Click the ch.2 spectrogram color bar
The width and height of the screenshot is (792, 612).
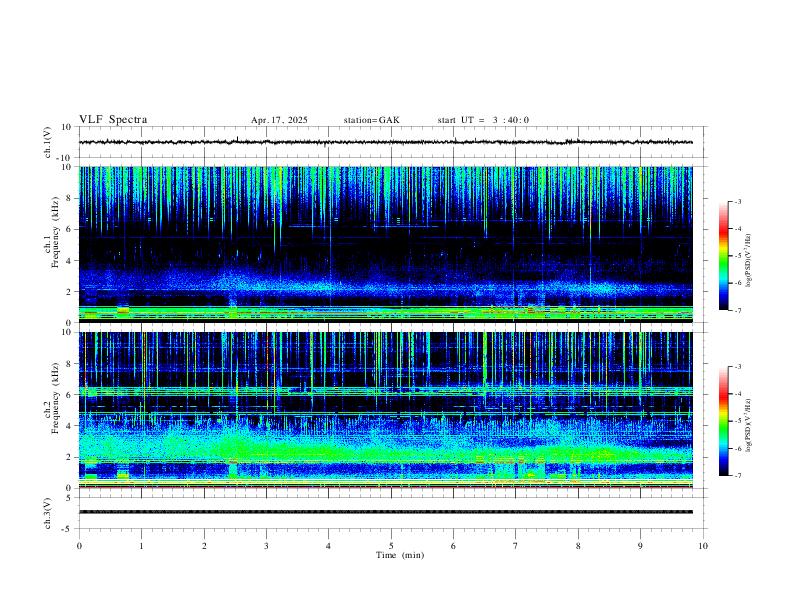[x=724, y=421]
